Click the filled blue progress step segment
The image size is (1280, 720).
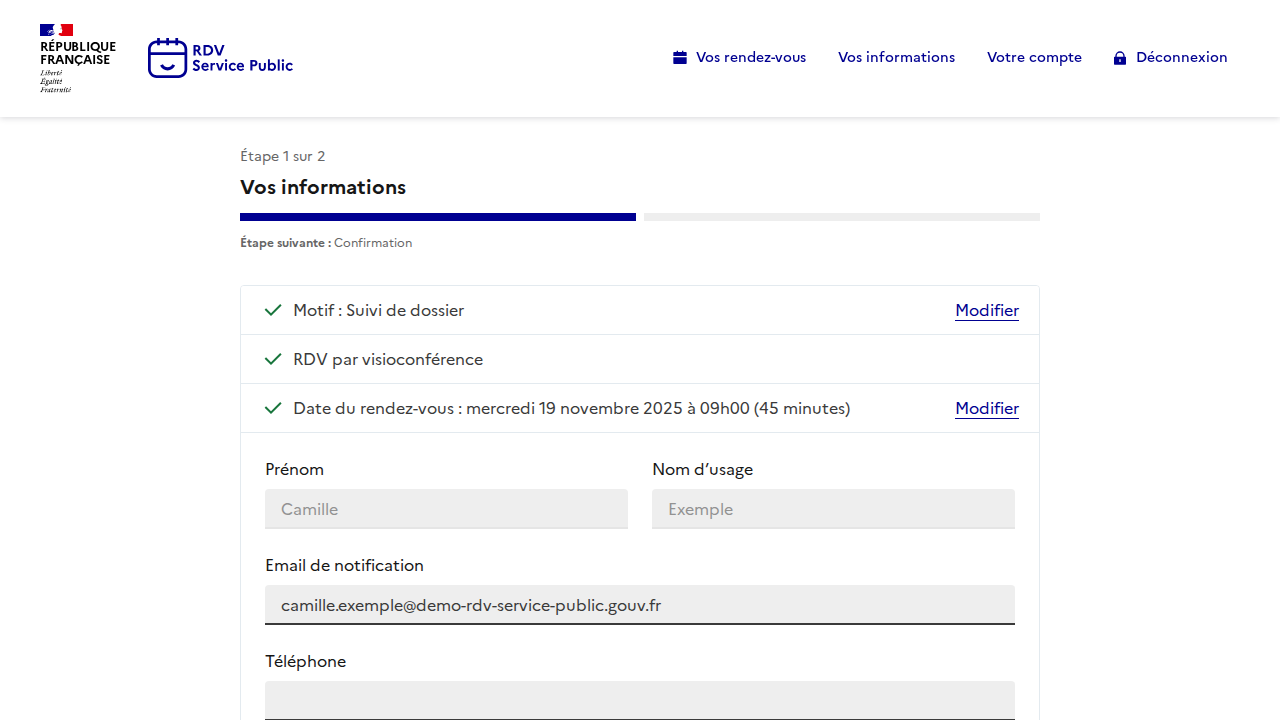click(438, 217)
